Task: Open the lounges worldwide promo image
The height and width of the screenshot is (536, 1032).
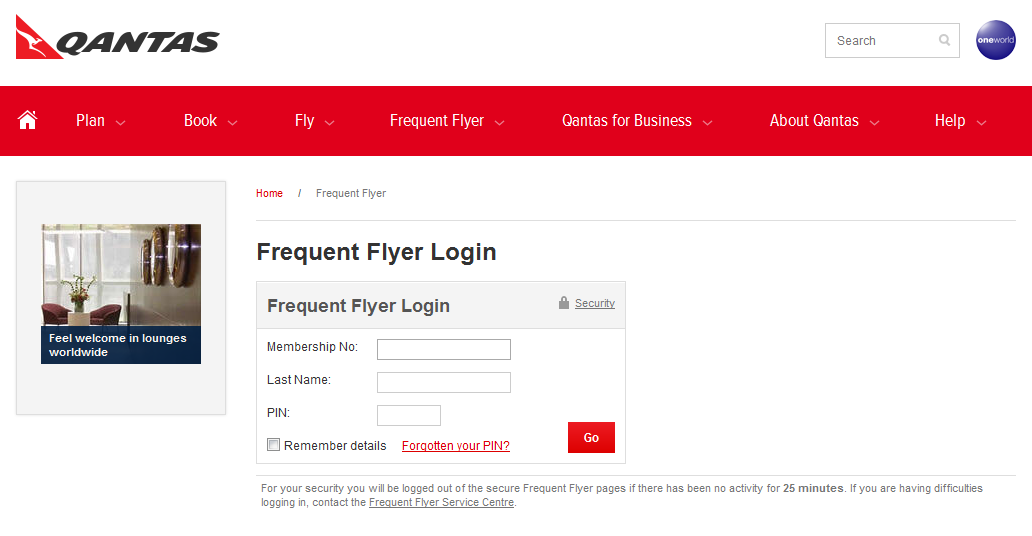Action: tap(121, 294)
